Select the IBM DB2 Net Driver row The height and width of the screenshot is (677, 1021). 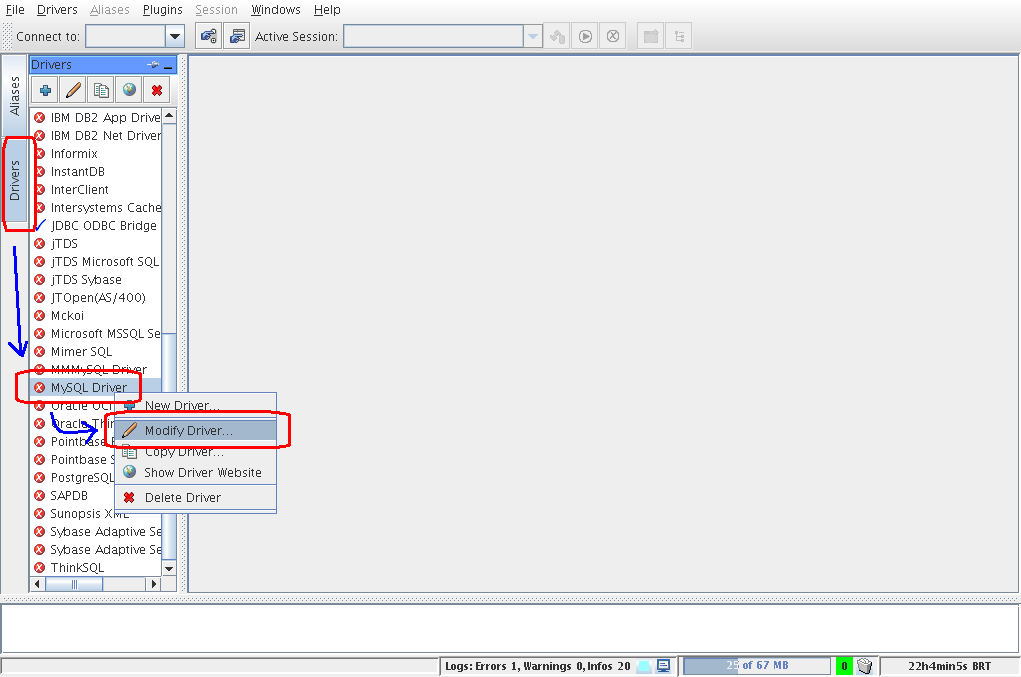click(x=96, y=135)
